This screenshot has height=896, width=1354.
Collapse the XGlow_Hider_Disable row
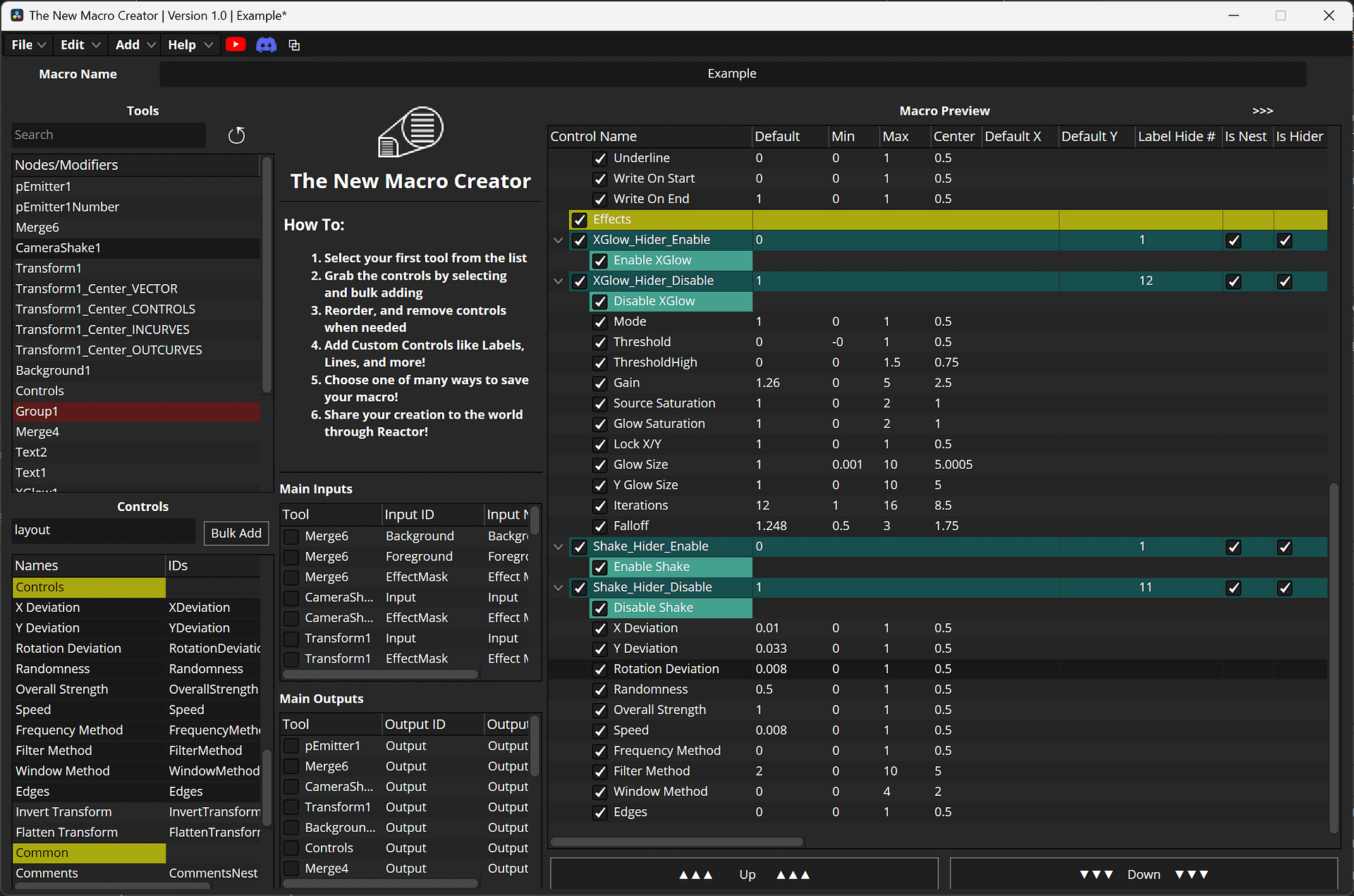tap(559, 281)
